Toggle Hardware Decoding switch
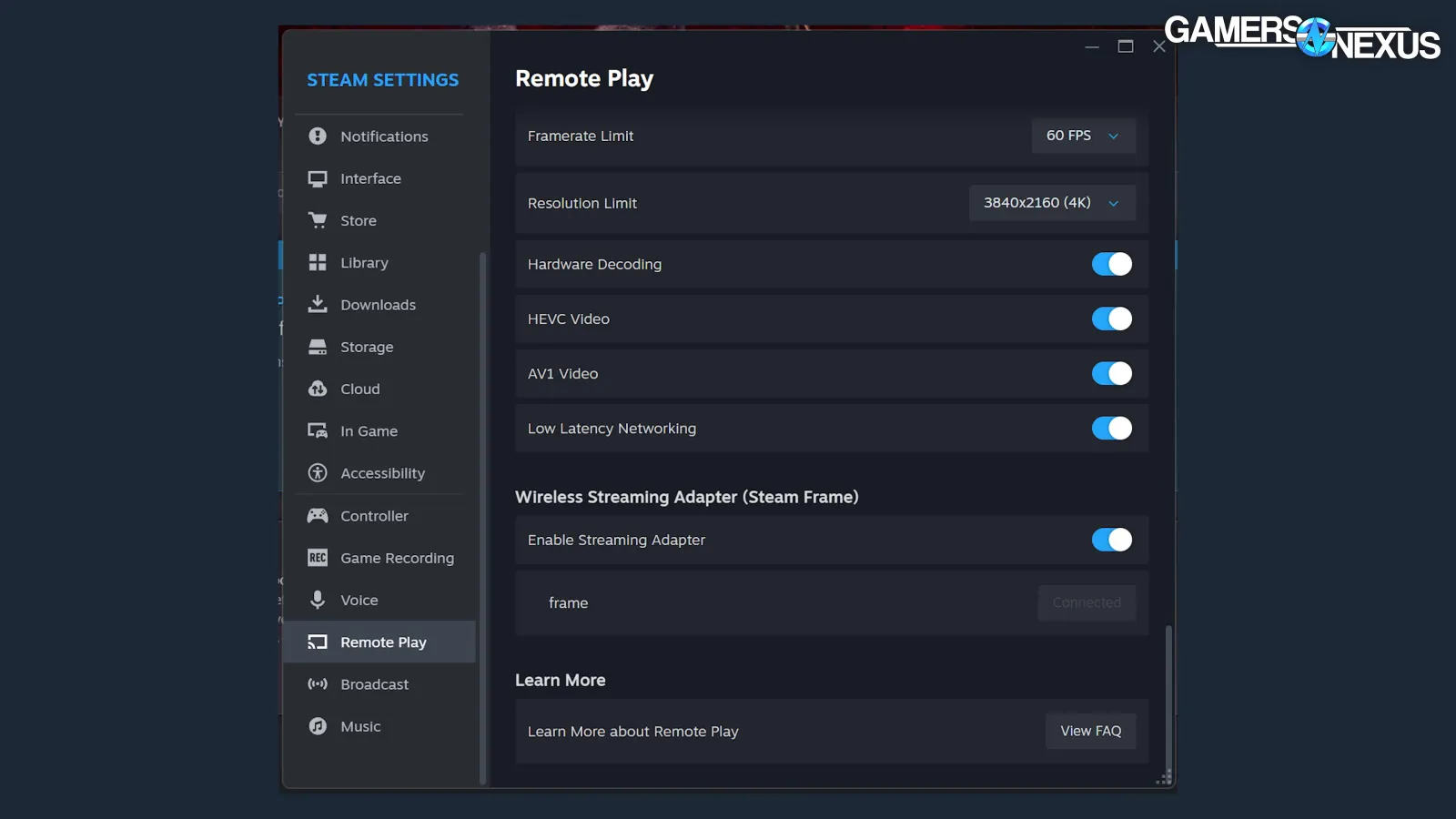Viewport: 1456px width, 819px height. pos(1112,264)
